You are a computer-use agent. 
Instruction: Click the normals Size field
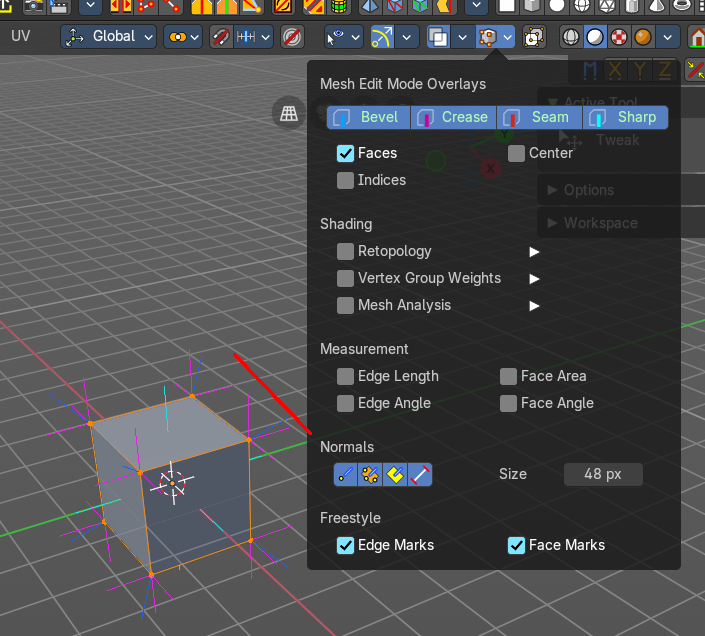pyautogui.click(x=603, y=475)
